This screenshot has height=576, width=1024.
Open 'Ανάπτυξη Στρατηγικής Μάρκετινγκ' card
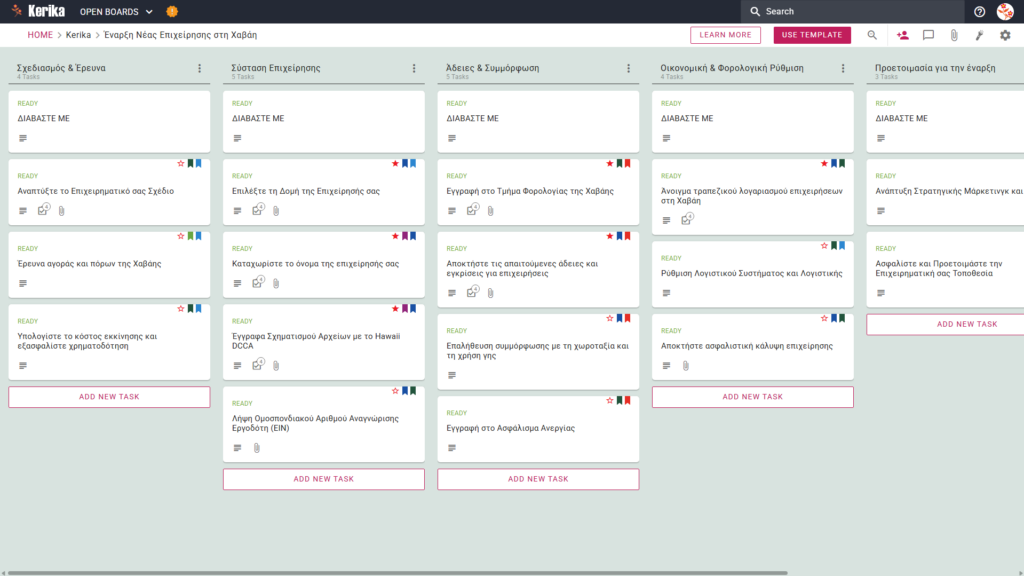click(945, 193)
